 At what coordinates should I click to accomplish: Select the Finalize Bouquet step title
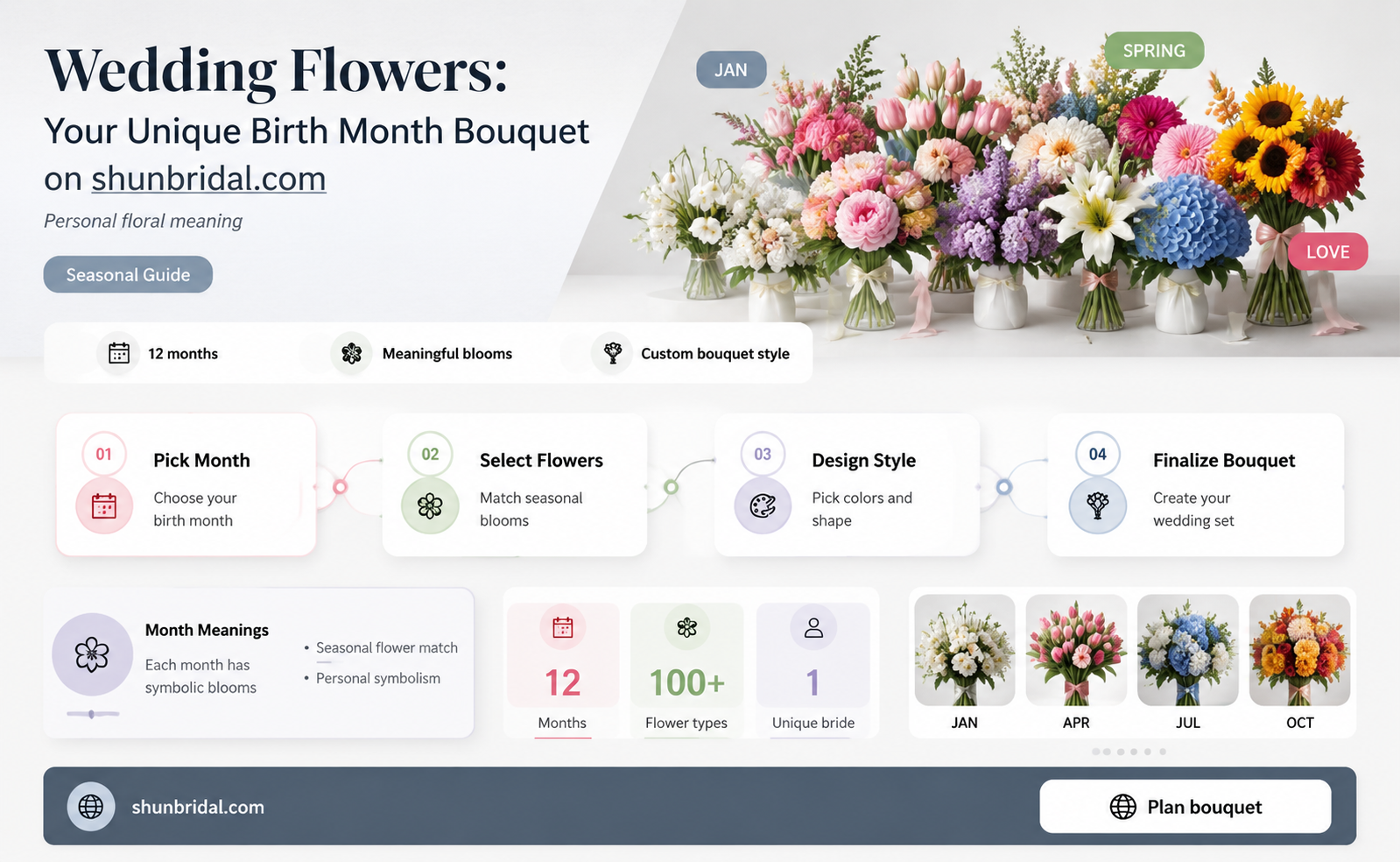(1224, 461)
